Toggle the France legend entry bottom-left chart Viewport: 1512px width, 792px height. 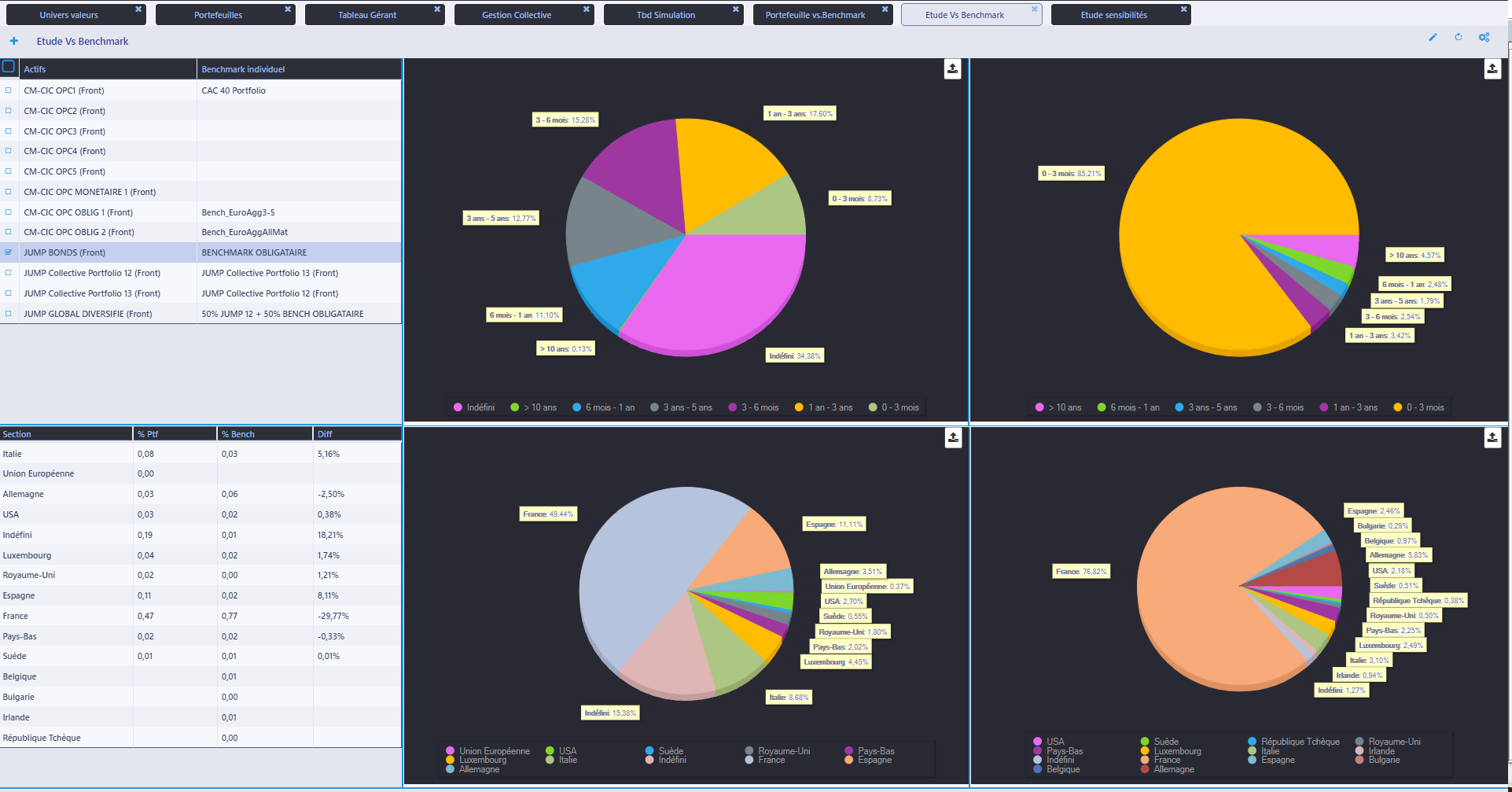(767, 760)
